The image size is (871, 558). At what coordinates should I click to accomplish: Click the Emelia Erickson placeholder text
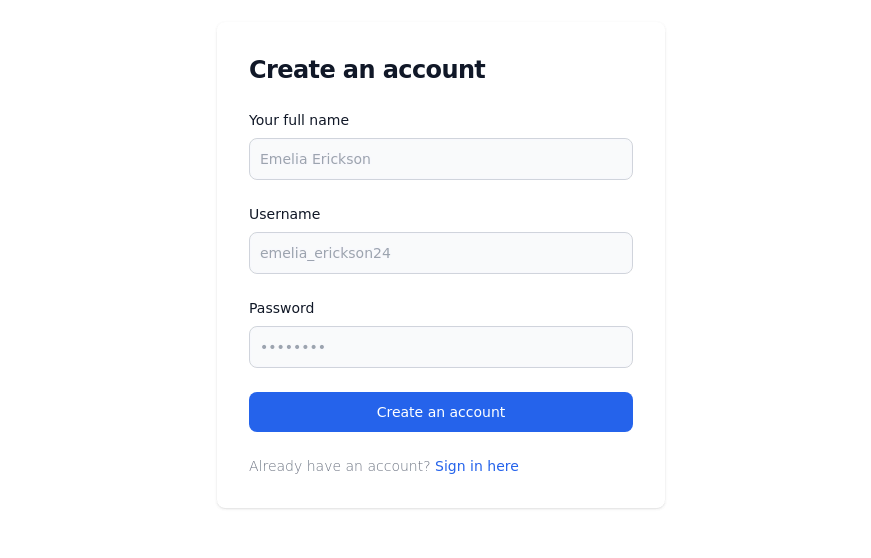tap(315, 159)
